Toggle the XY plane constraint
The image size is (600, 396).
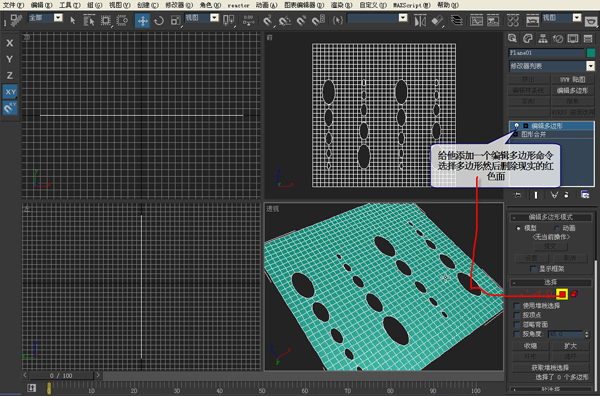click(10, 92)
